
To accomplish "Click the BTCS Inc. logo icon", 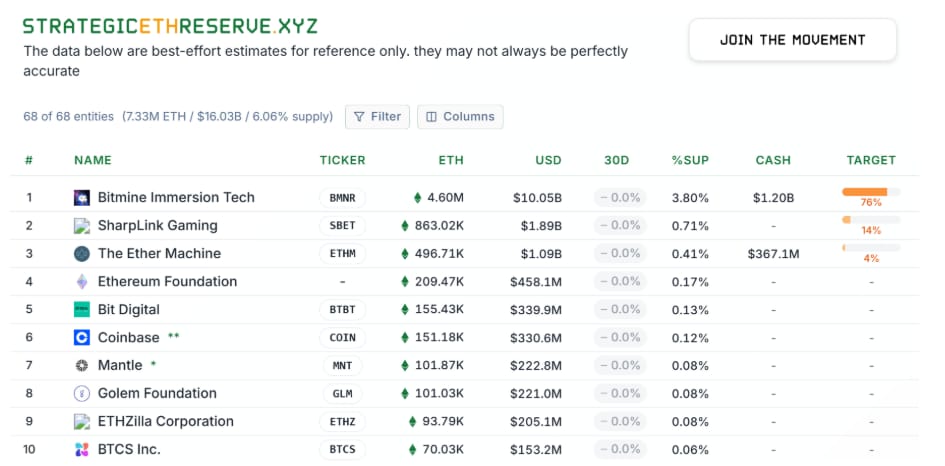I will (x=82, y=450).
